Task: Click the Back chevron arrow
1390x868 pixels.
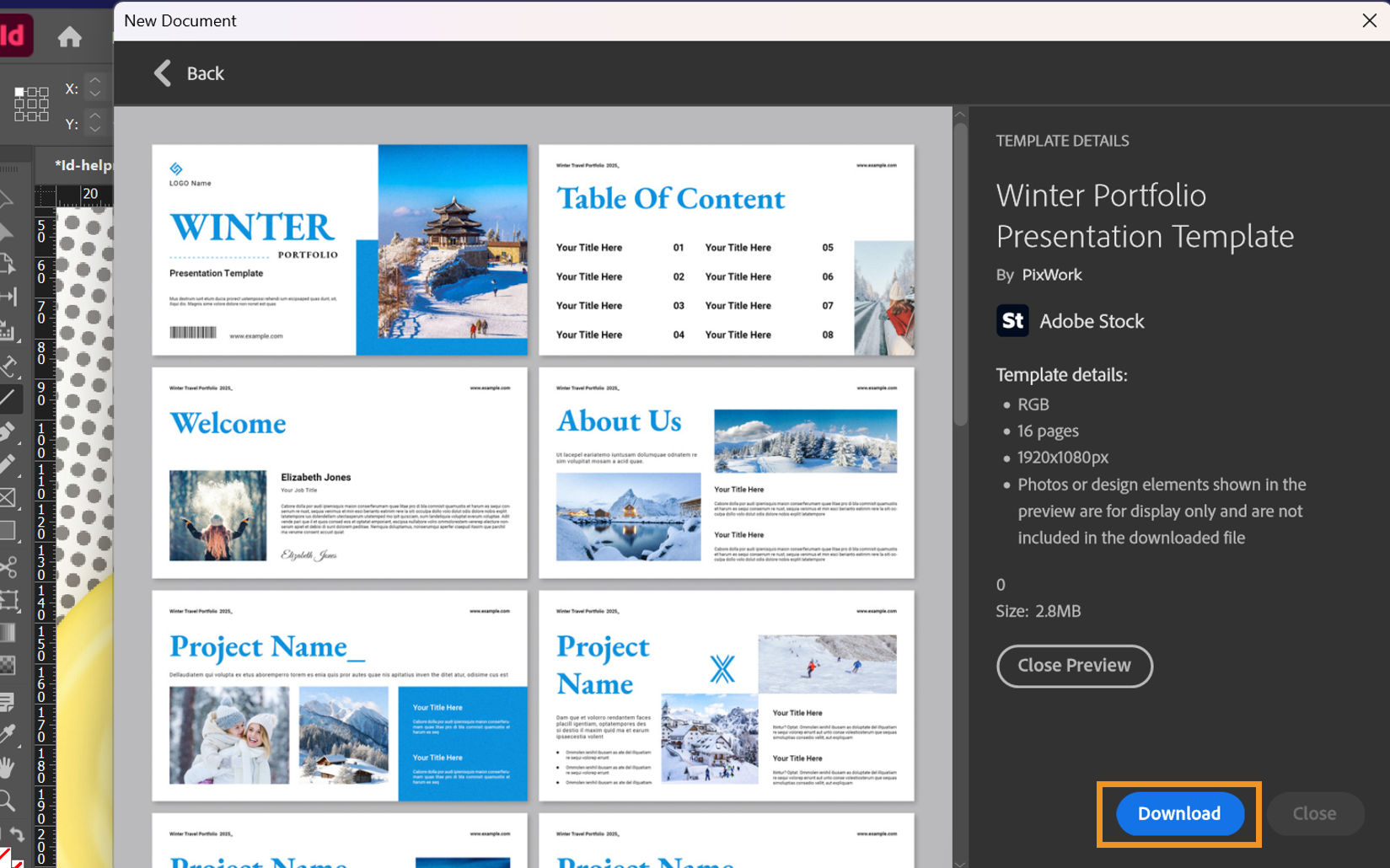Action: pyautogui.click(x=163, y=73)
